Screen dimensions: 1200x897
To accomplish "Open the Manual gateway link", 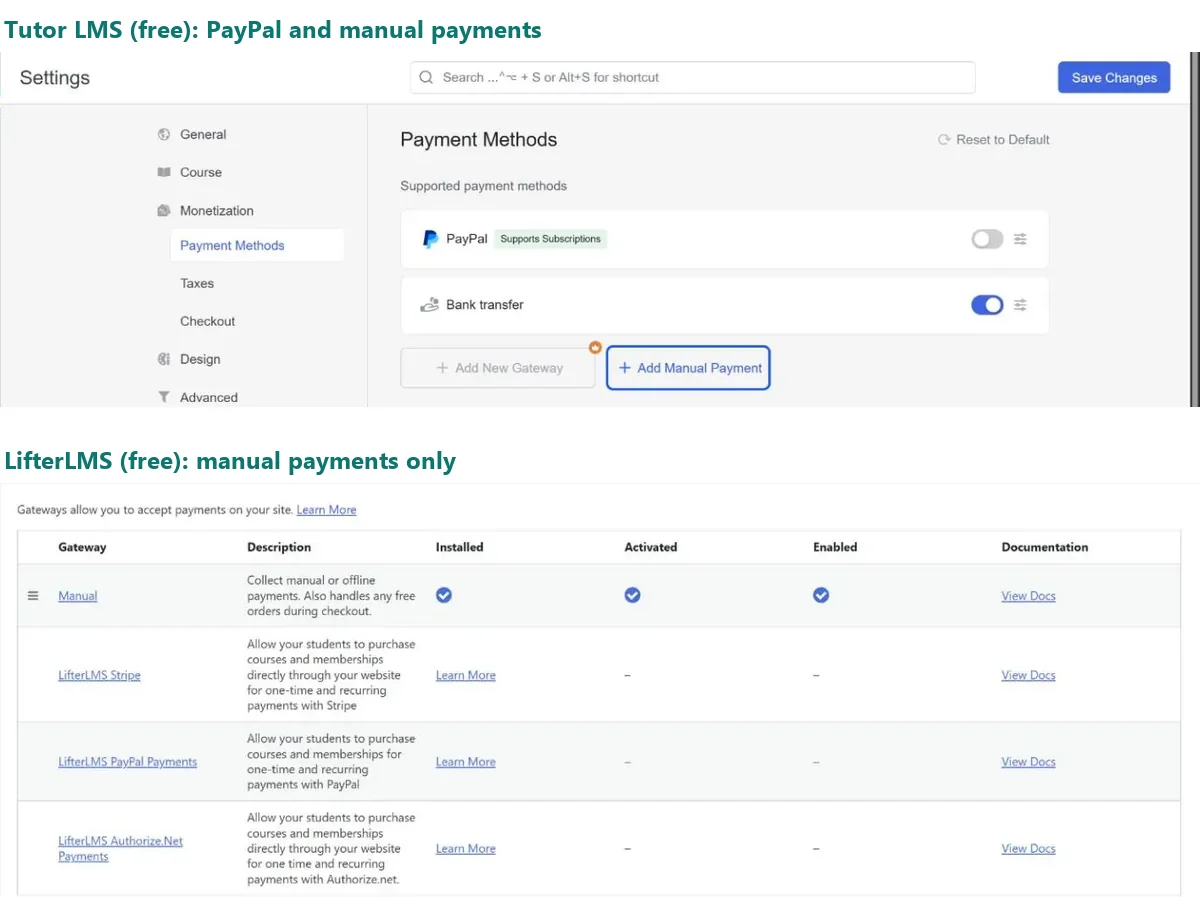I will pos(78,596).
